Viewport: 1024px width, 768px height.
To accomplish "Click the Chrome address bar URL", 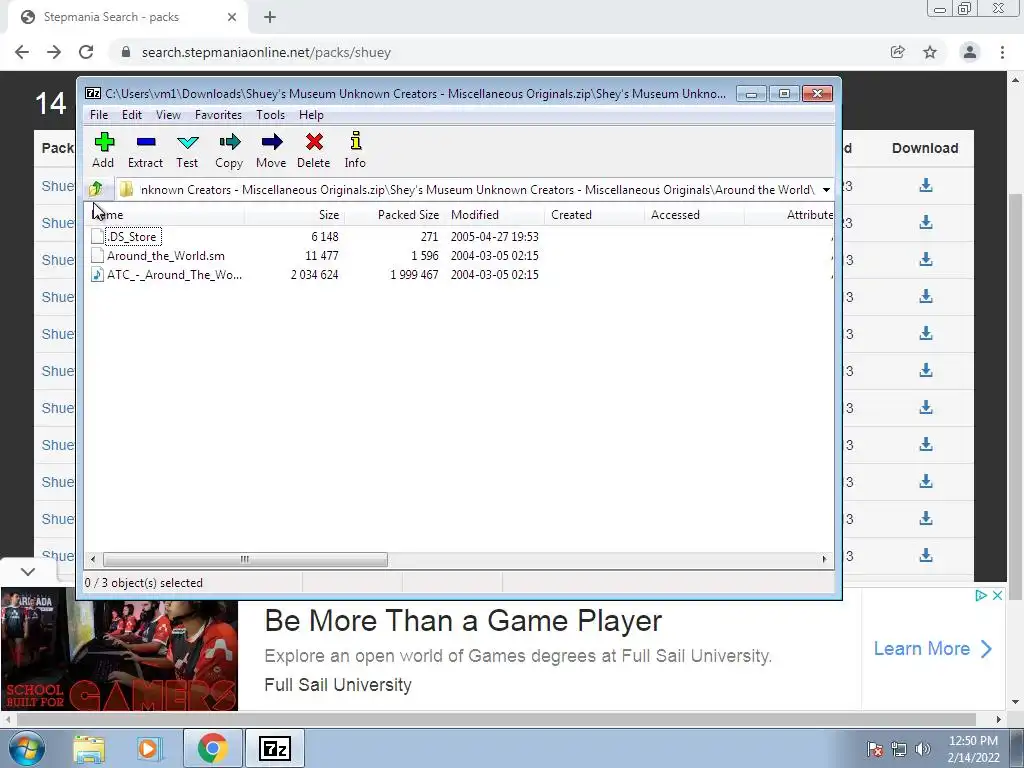I will coord(266,52).
